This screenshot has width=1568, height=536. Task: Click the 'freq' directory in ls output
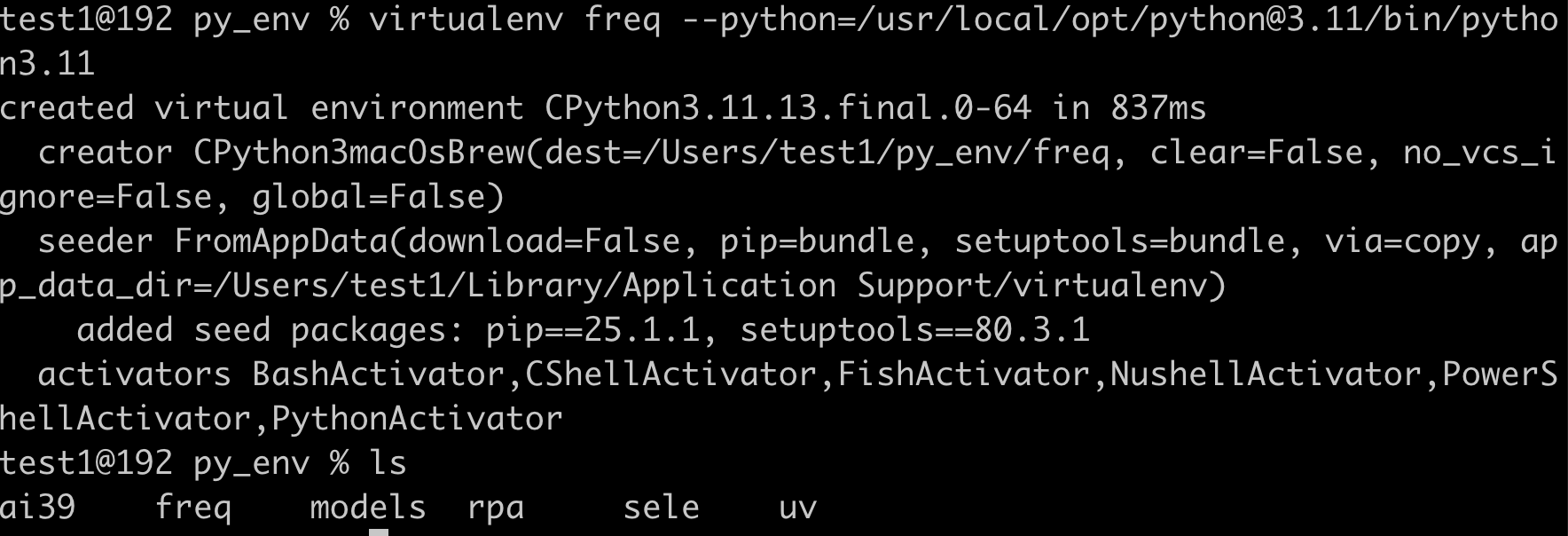(193, 508)
